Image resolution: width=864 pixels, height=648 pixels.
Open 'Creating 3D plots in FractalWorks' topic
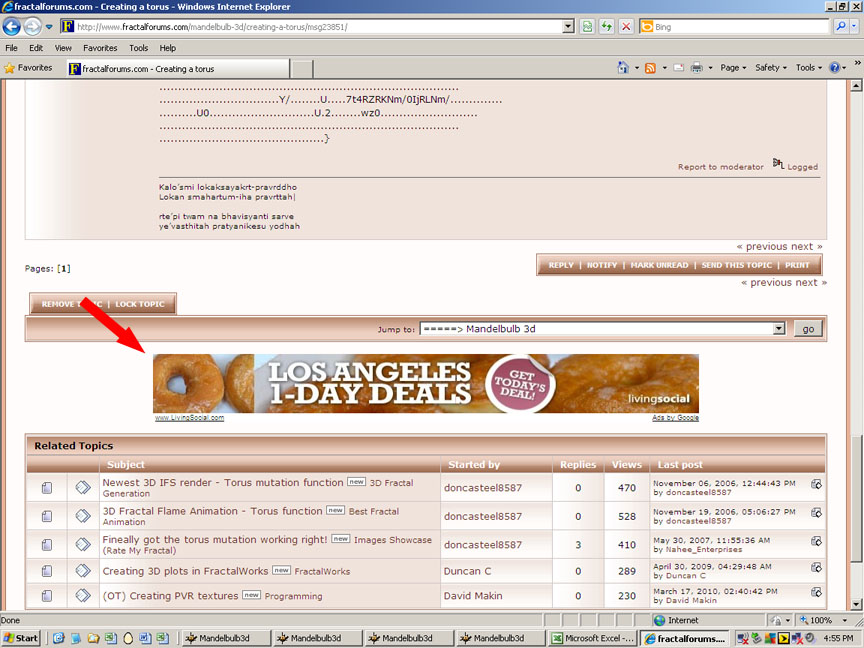(186, 571)
